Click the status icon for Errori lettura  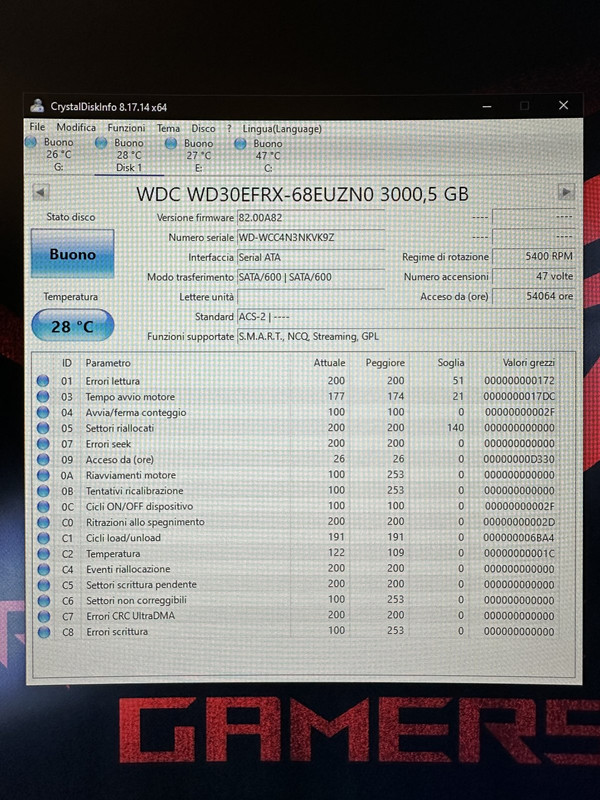click(x=43, y=381)
